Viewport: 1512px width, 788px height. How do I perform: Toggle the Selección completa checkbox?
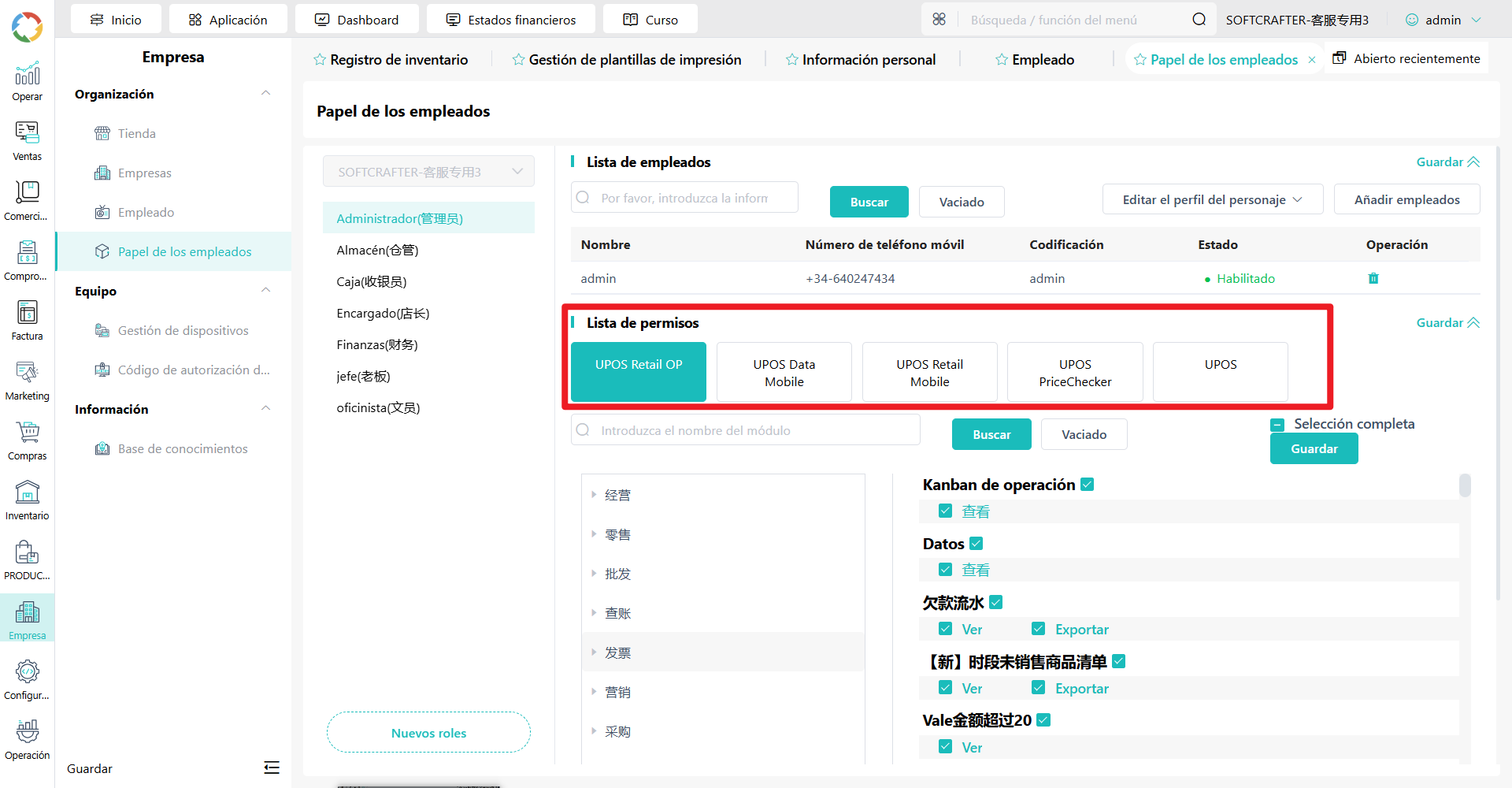pos(1277,425)
